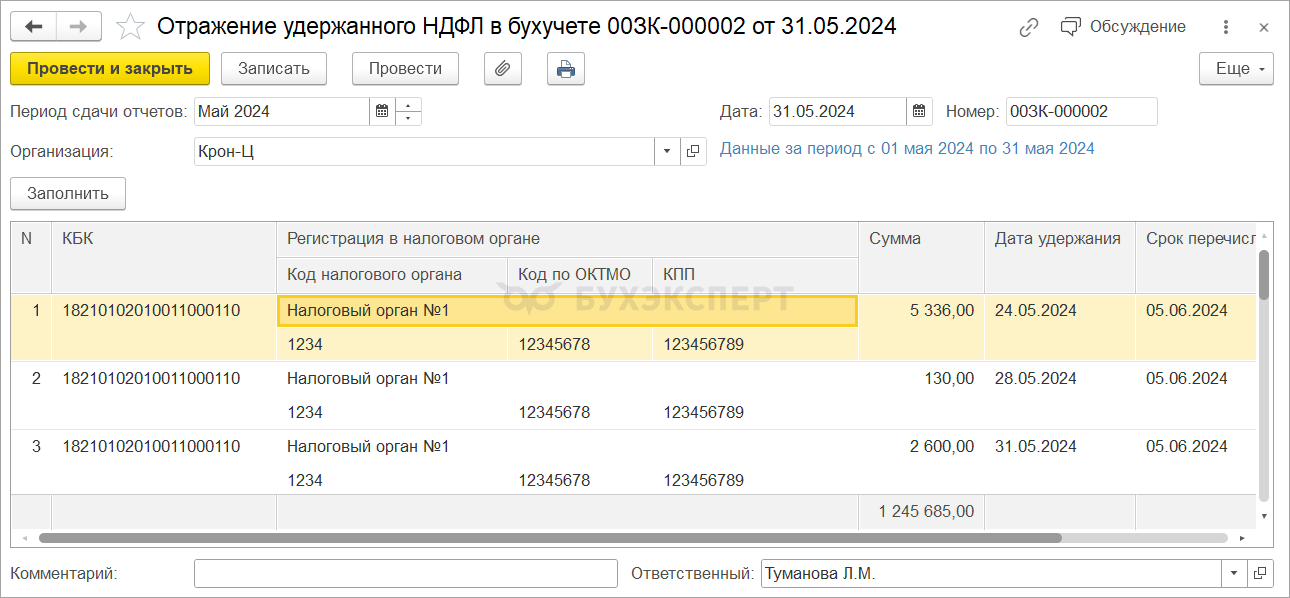Expand the Ответственный dropdown list
The height and width of the screenshot is (598, 1290).
pos(1234,574)
